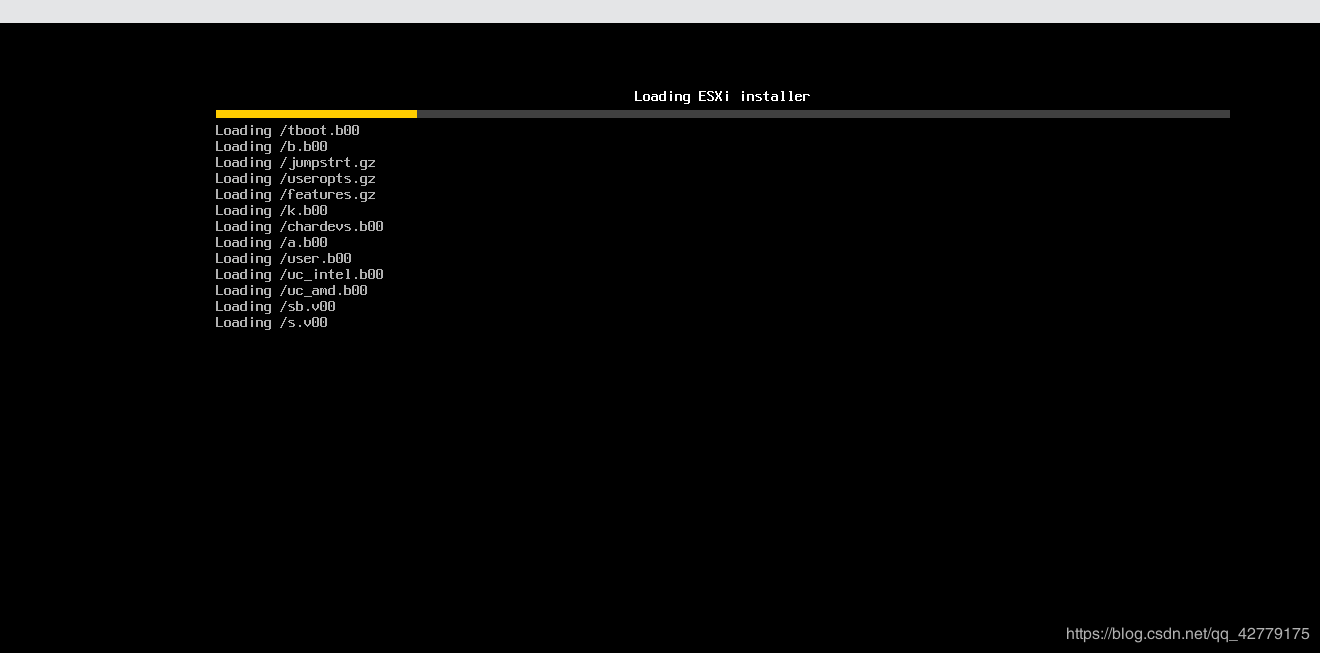The width and height of the screenshot is (1320, 653).
Task: Click the /tboot.b00 file name
Action: tap(319, 131)
